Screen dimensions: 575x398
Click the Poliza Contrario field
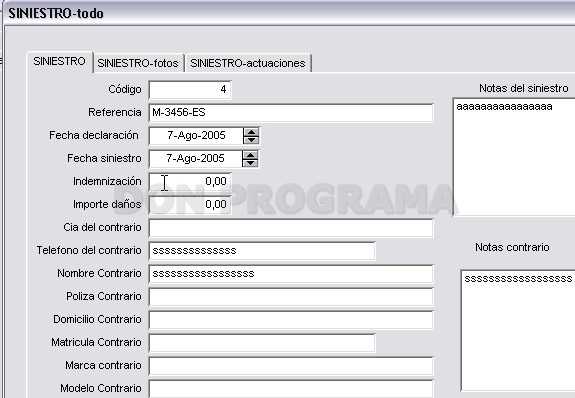(x=291, y=297)
